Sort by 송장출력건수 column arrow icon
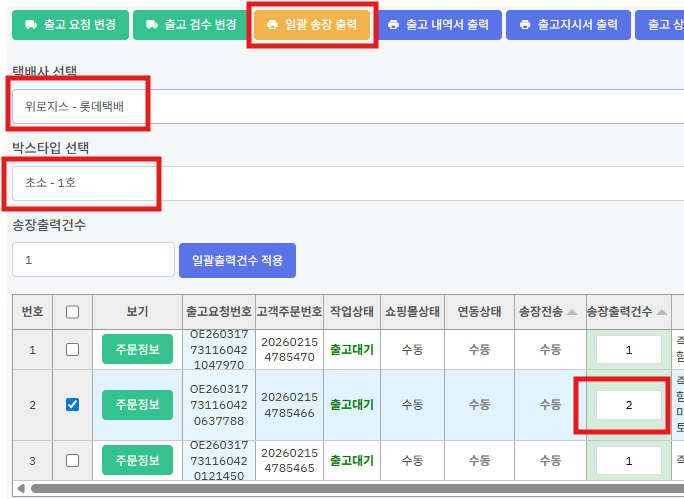Image resolution: width=684 pixels, height=499 pixels. [662, 312]
